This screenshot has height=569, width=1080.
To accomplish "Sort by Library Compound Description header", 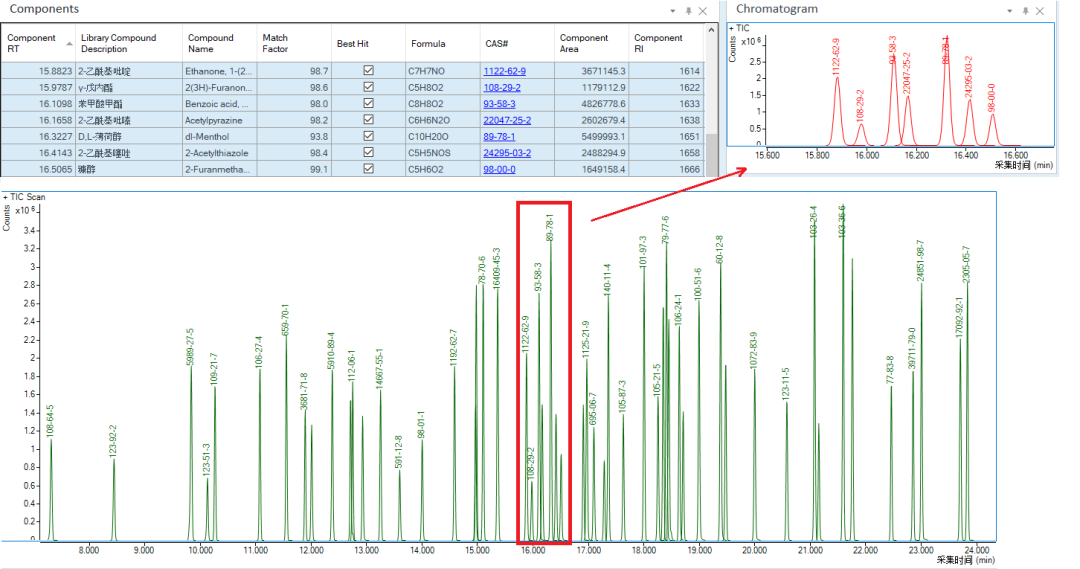I will (129, 43).
